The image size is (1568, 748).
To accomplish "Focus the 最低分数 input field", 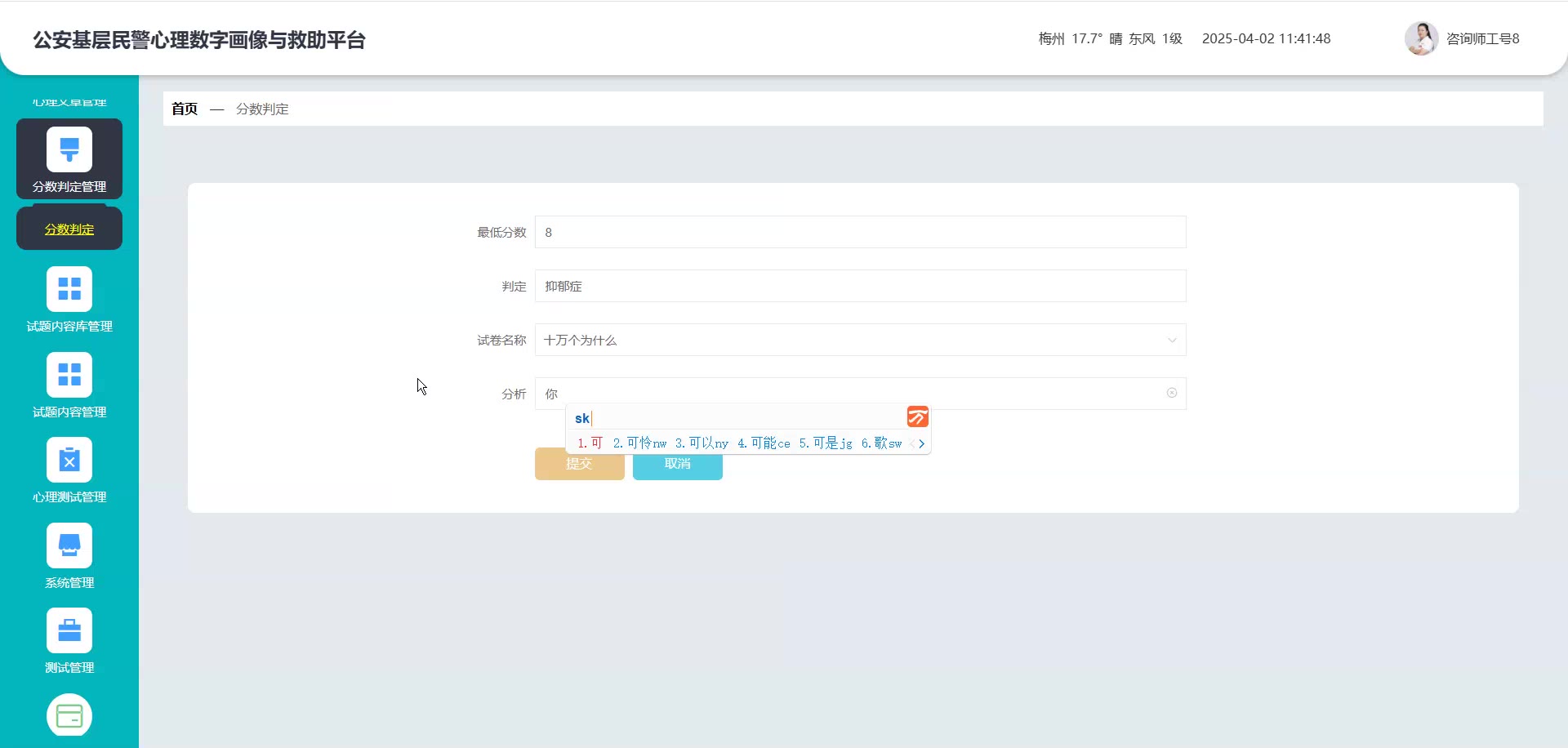I will tap(860, 232).
